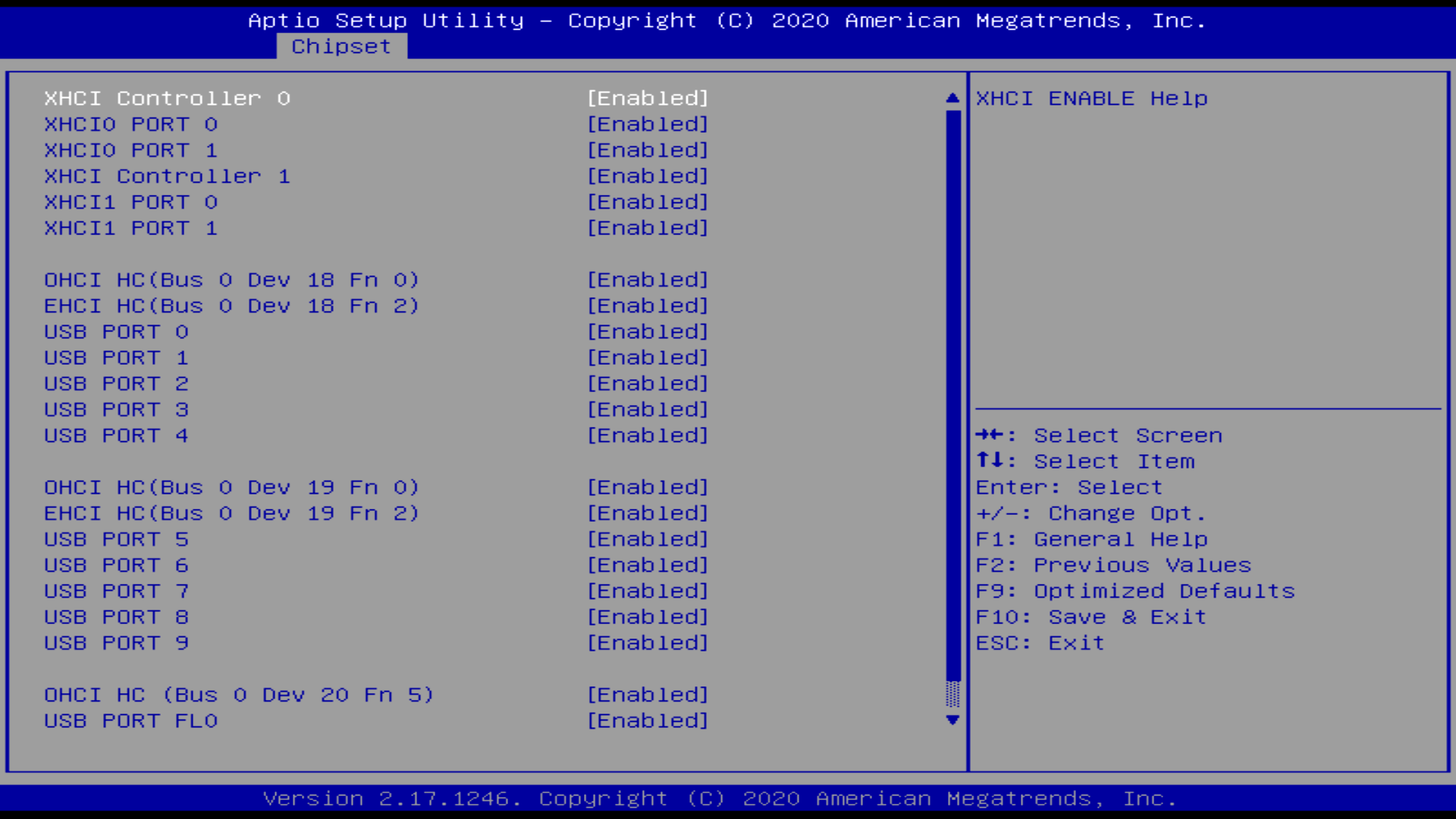Image resolution: width=1456 pixels, height=819 pixels.
Task: Open XHCI1 PORT 1 option dropdown
Action: [x=648, y=228]
